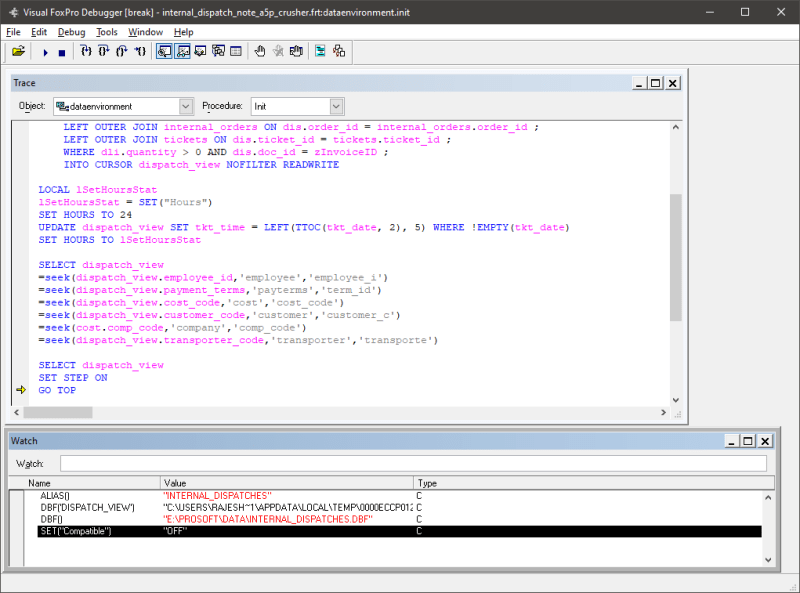Open the Help menu
800x593 pixels.
click(x=183, y=32)
